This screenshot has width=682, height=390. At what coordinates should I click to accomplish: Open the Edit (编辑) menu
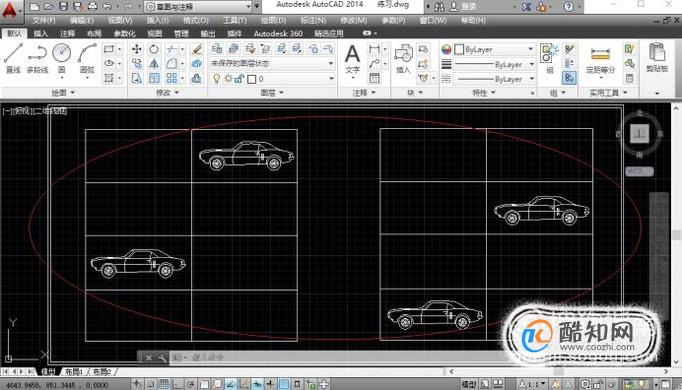(x=82, y=20)
